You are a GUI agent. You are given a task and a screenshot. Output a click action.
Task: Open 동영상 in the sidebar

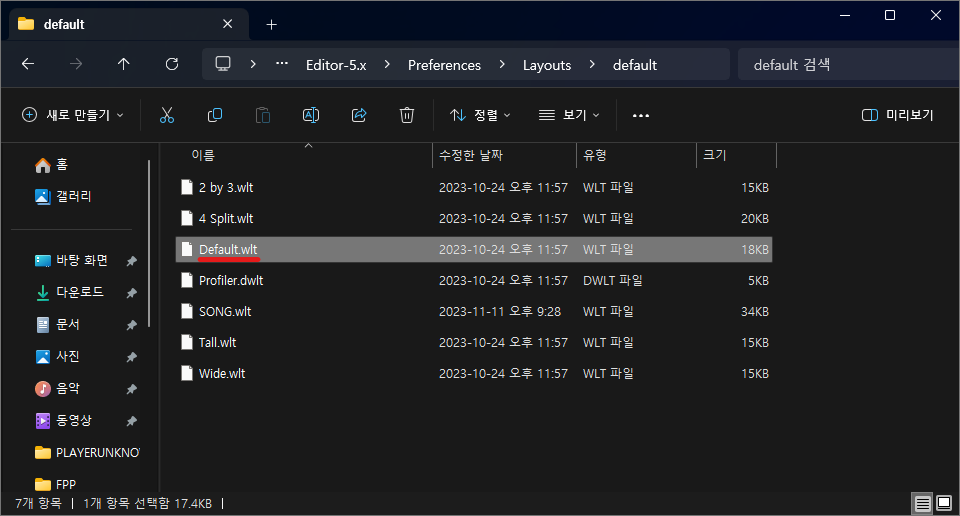[63, 421]
